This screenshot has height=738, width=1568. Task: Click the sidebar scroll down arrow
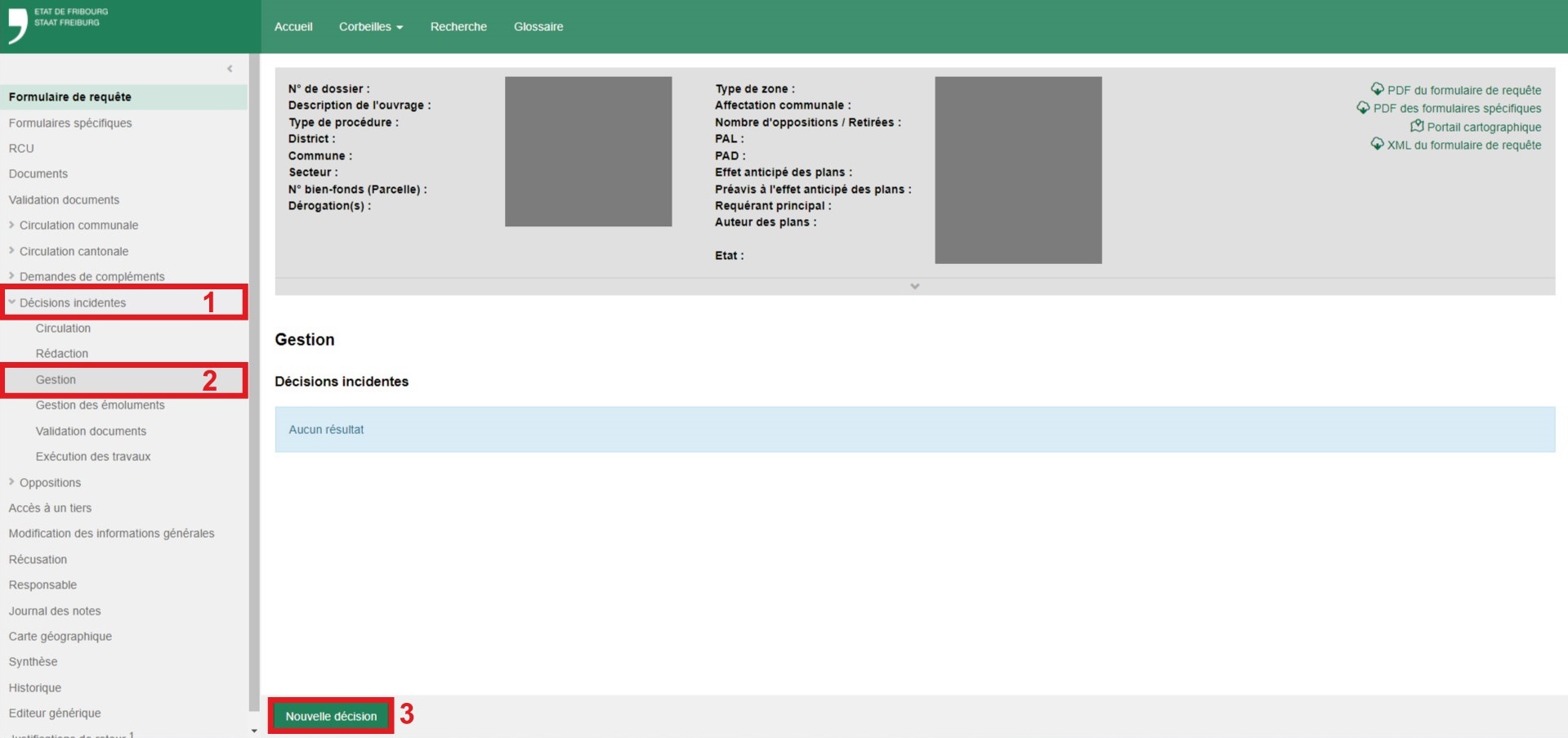(x=254, y=731)
